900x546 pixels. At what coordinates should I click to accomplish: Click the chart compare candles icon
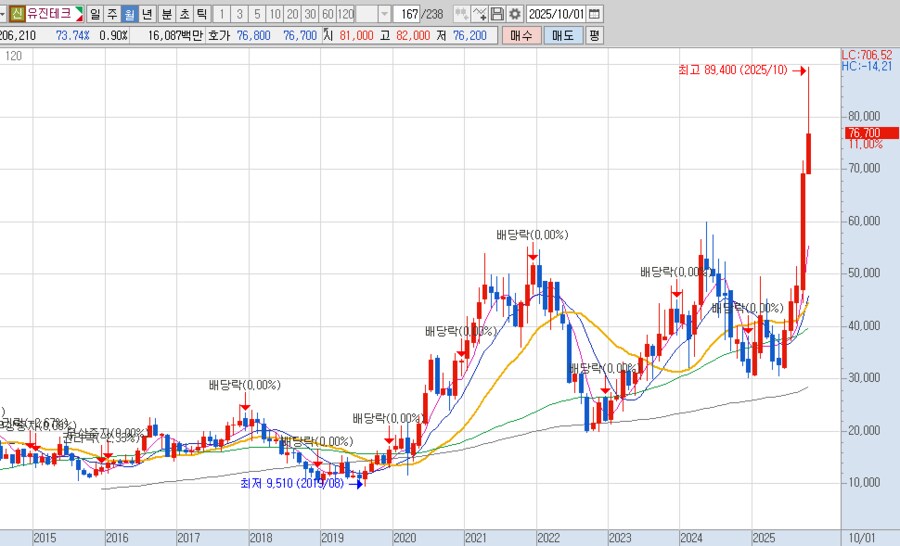click(x=460, y=14)
